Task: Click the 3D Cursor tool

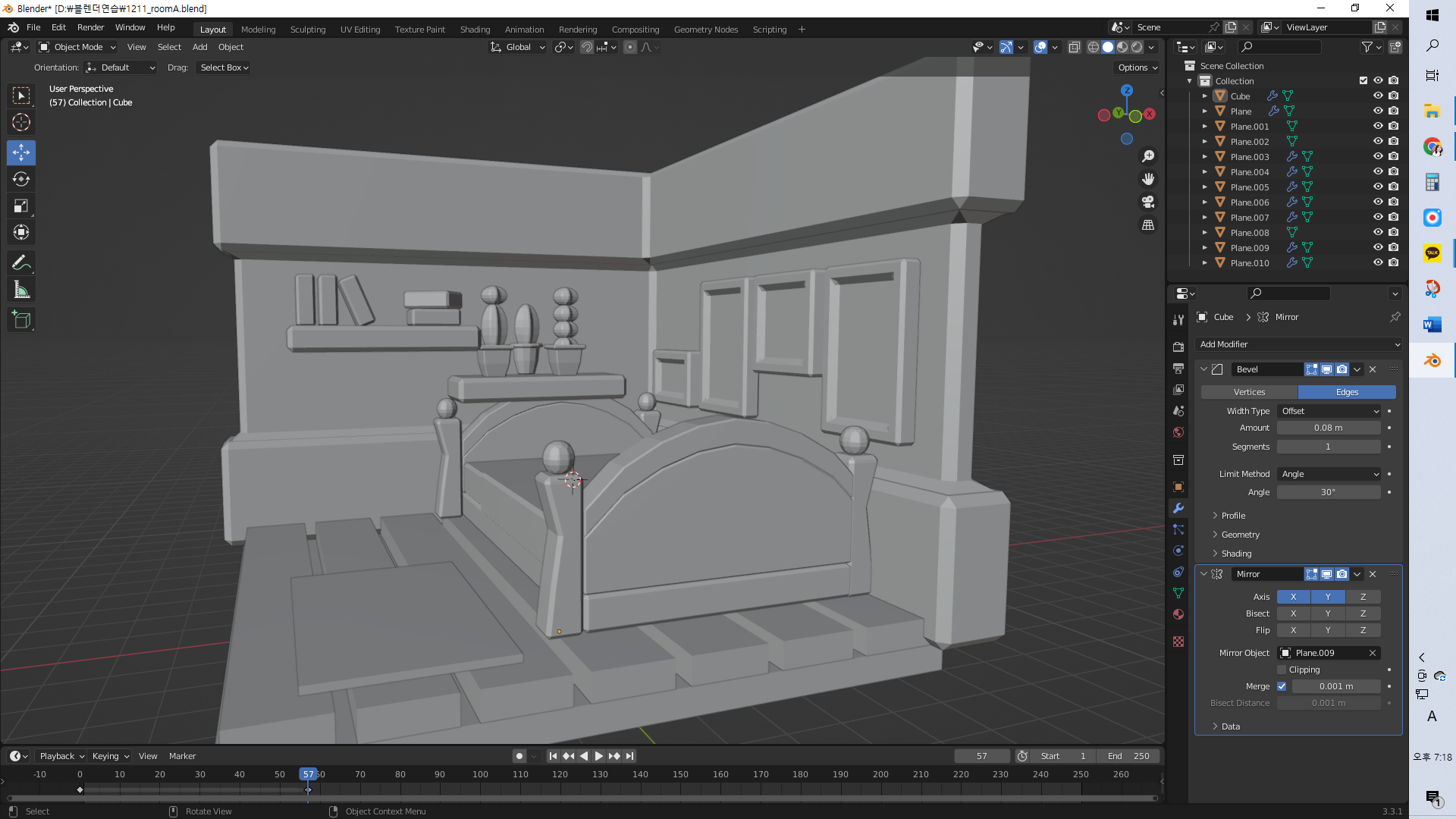Action: 21,122
